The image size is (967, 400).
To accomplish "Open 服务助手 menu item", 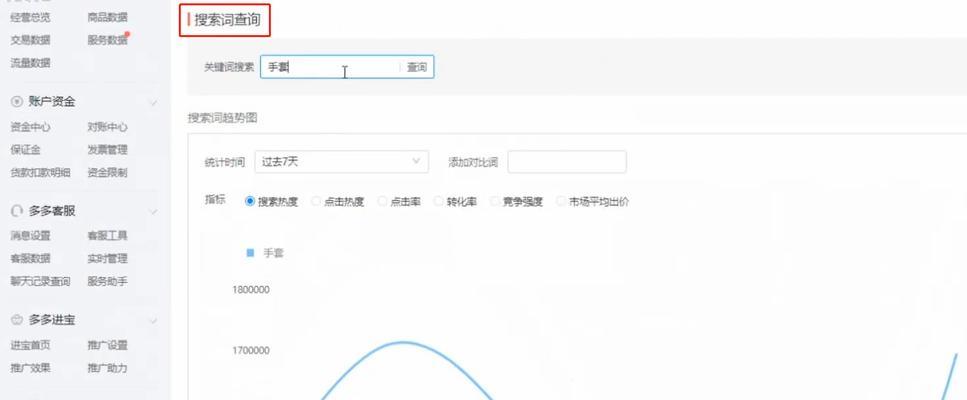I will (107, 282).
